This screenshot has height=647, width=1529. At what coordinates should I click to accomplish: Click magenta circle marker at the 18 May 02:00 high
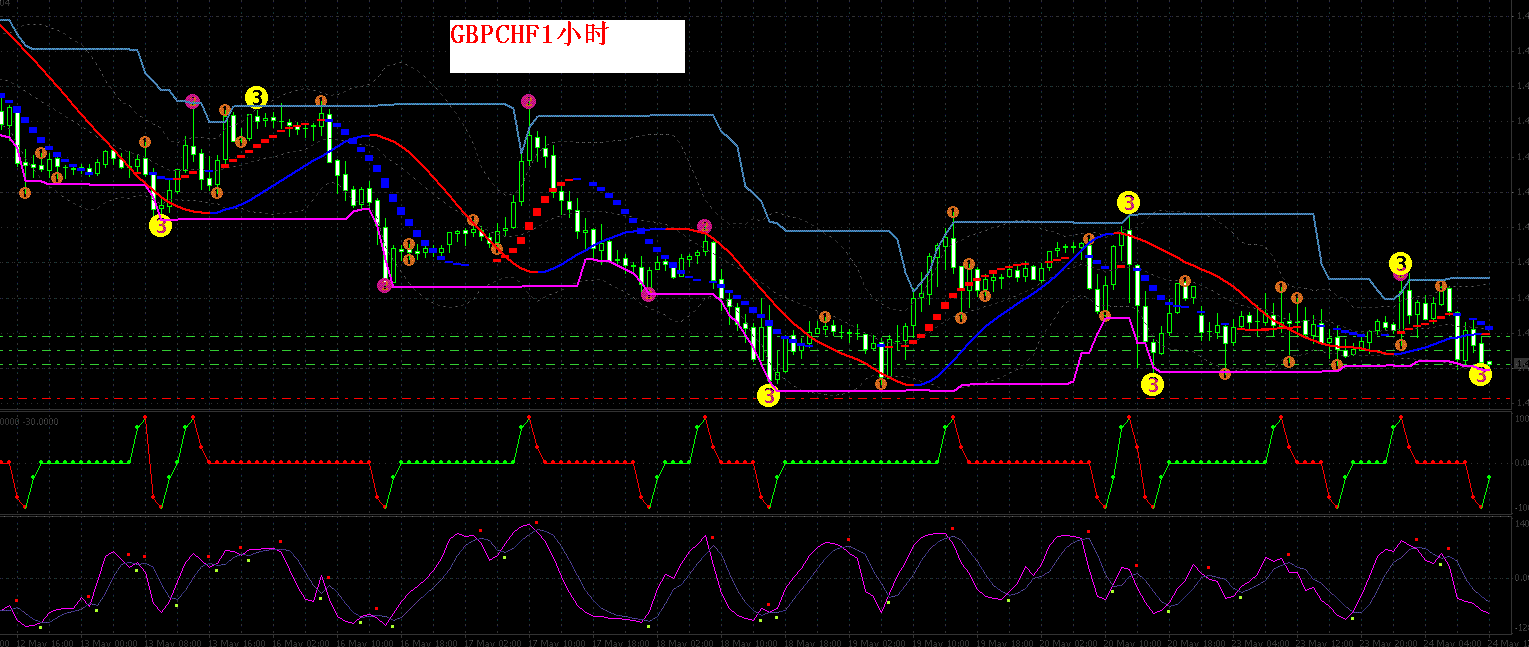tap(704, 226)
